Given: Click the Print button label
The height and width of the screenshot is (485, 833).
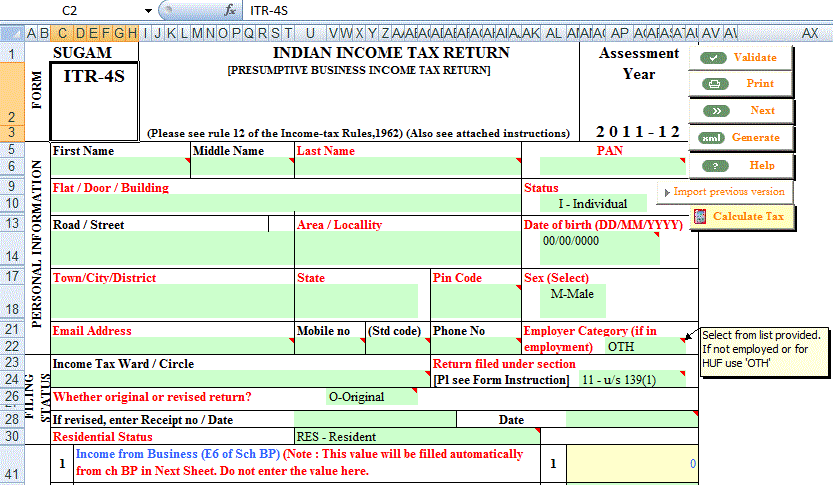Looking at the screenshot, I should [x=760, y=83].
